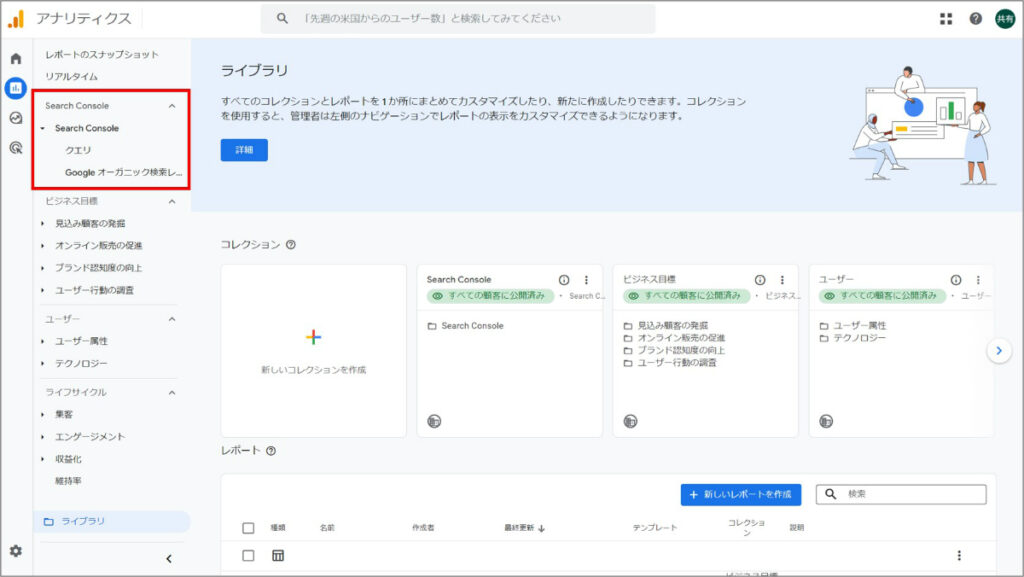Open the more options menu on Search Console card
Screen dimensions: 1024x577
[586, 280]
